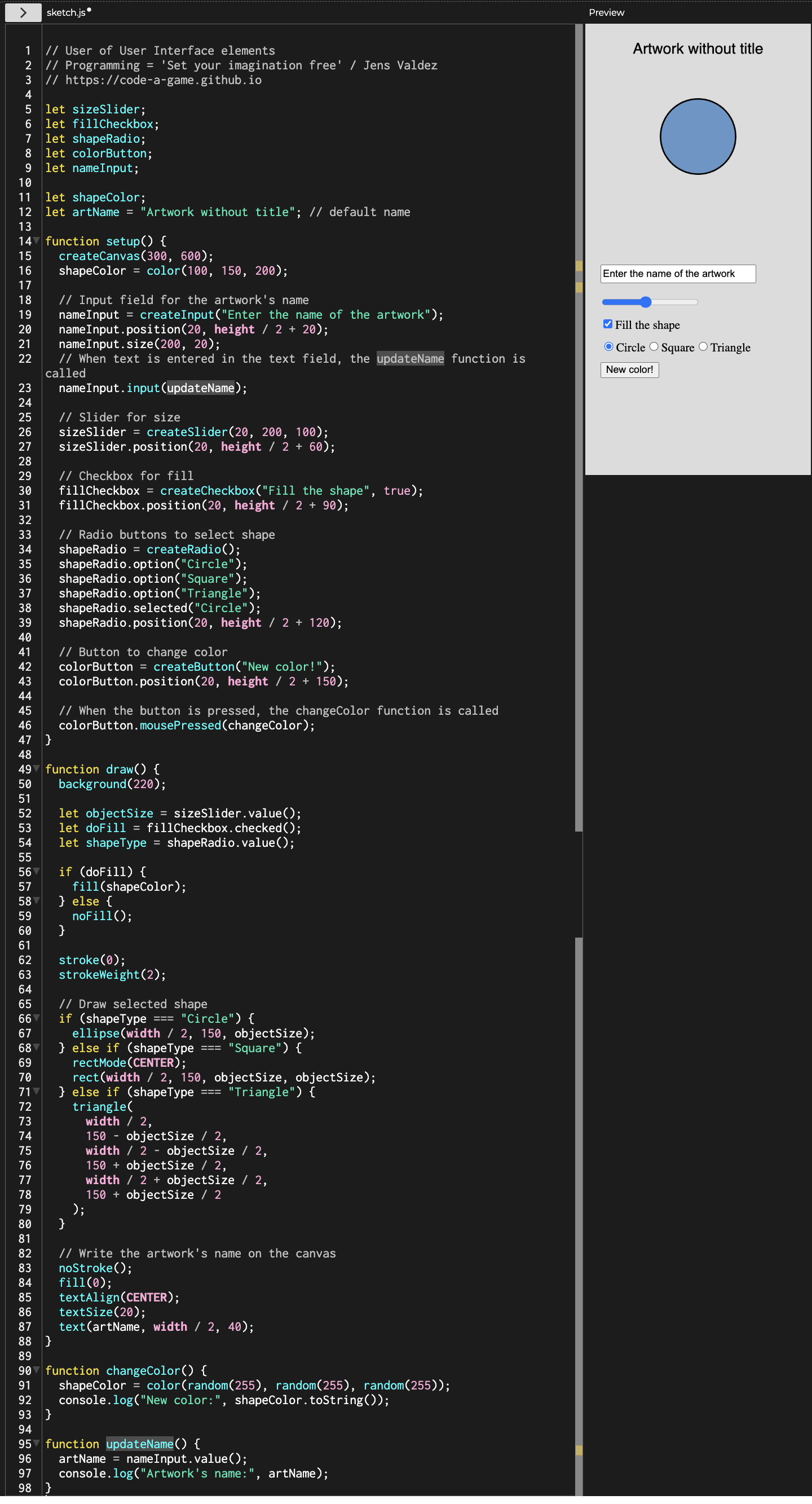Pick the Triangle radio option
Image resolution: width=812 pixels, height=1504 pixels.
tap(703, 347)
